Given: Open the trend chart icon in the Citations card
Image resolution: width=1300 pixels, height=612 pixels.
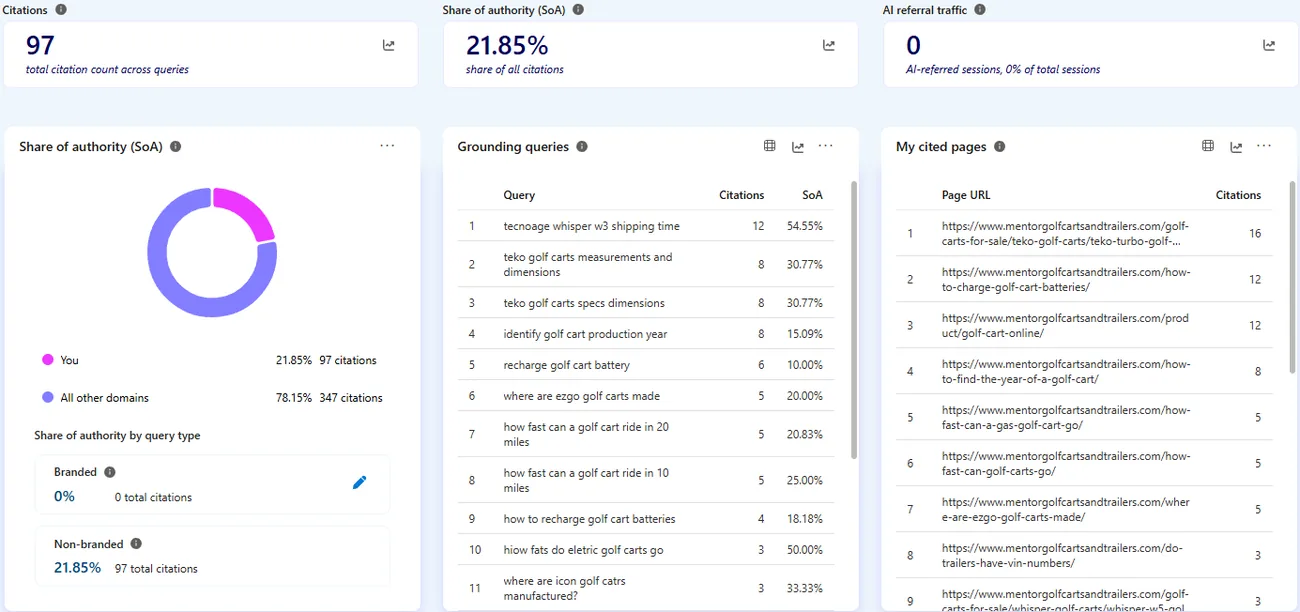Looking at the screenshot, I should point(388,45).
